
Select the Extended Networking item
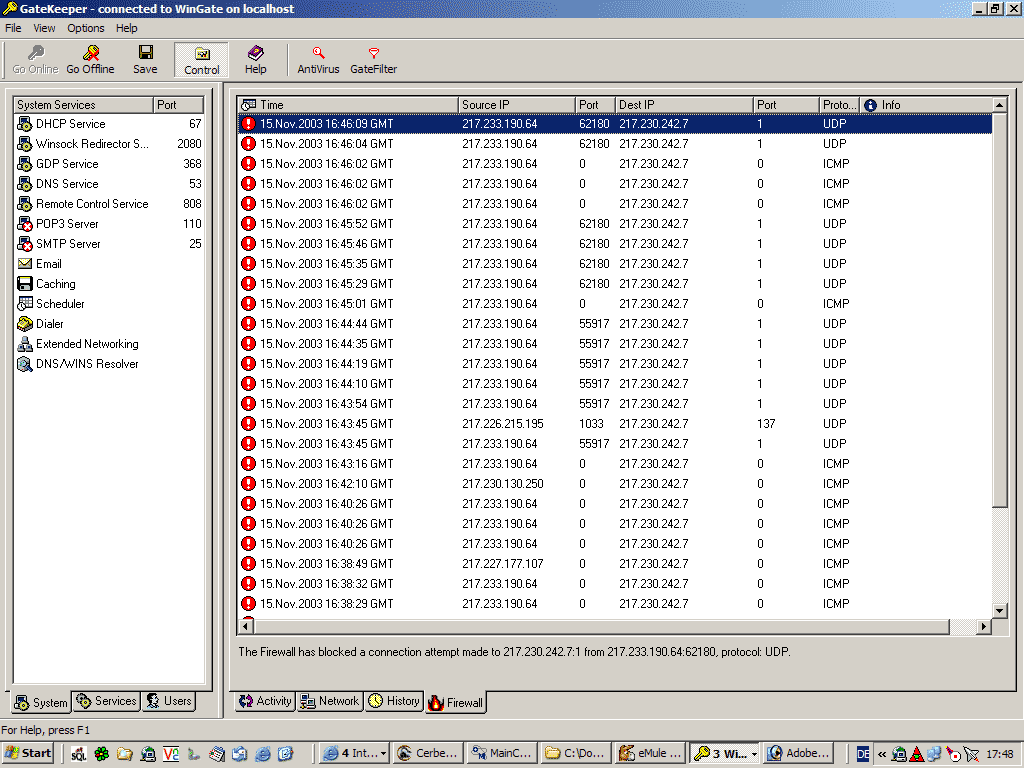78,344
